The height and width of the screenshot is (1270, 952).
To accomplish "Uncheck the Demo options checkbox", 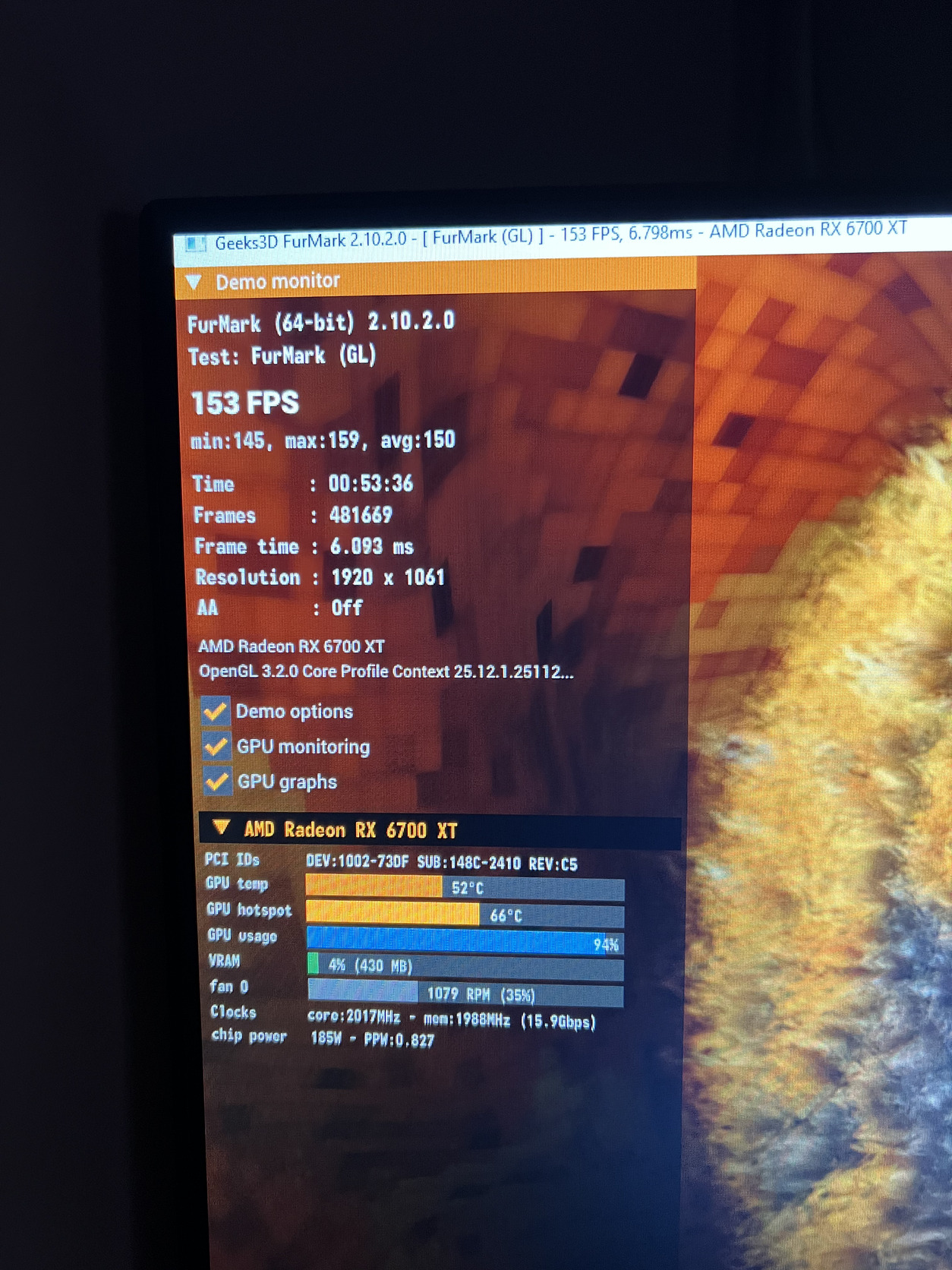I will click(216, 711).
